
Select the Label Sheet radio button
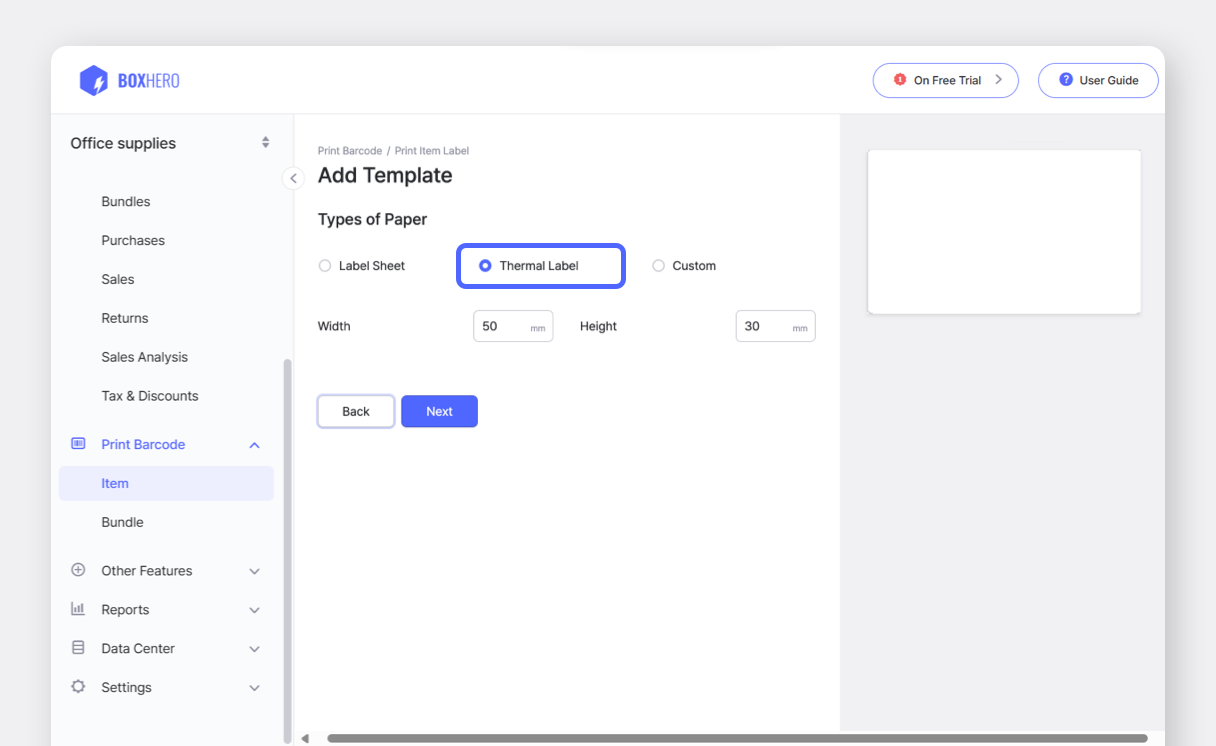click(325, 266)
